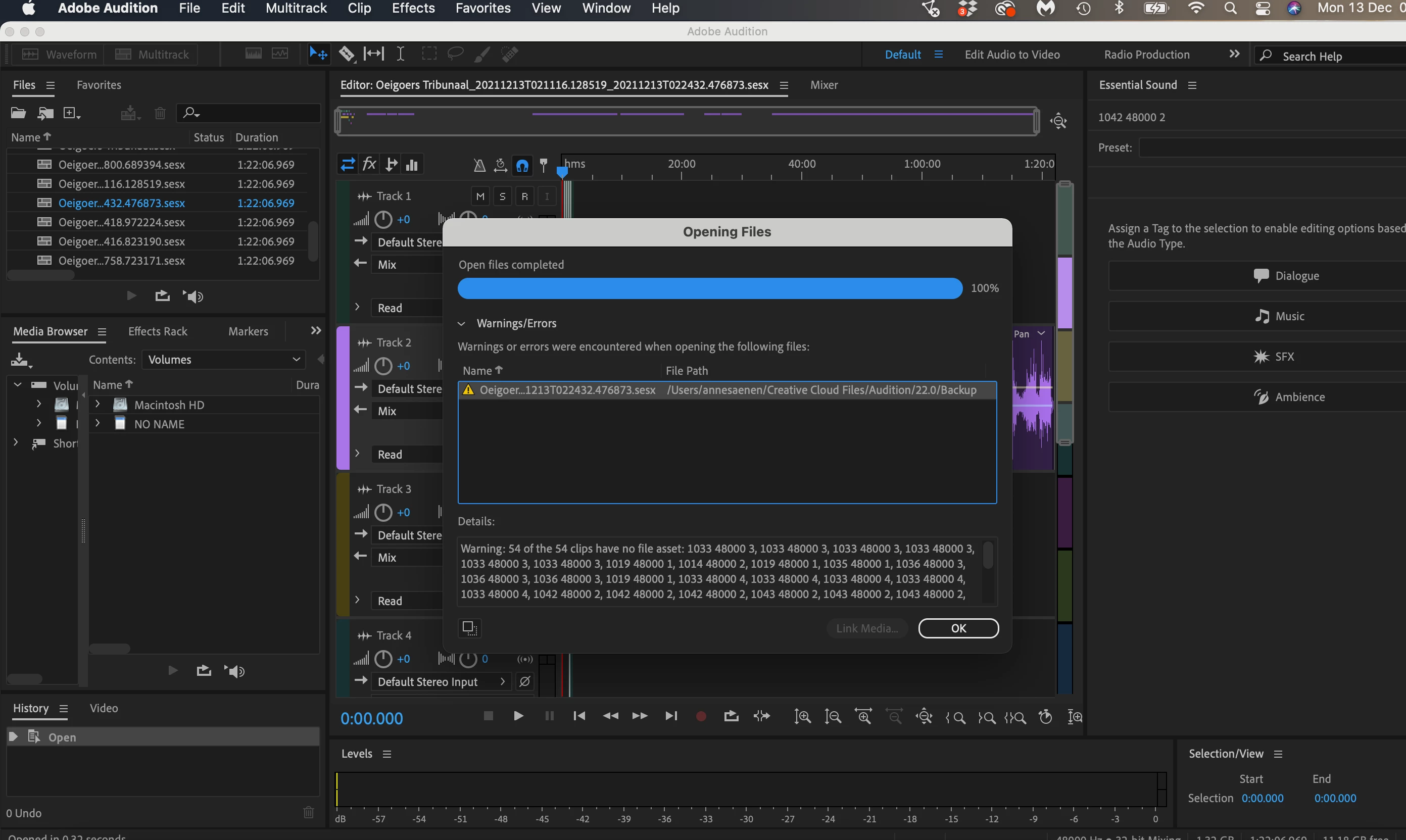This screenshot has height=840, width=1406.
Task: Expand Macintosh HD in Media Browser
Action: click(98, 404)
